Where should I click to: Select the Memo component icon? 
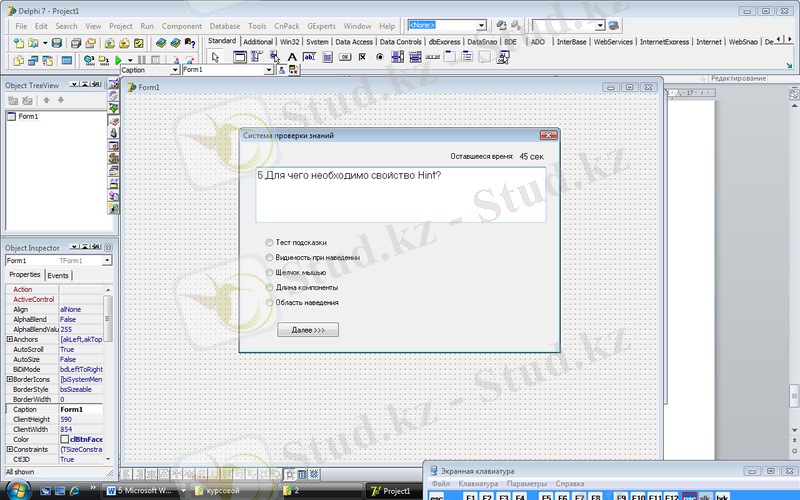coord(327,57)
